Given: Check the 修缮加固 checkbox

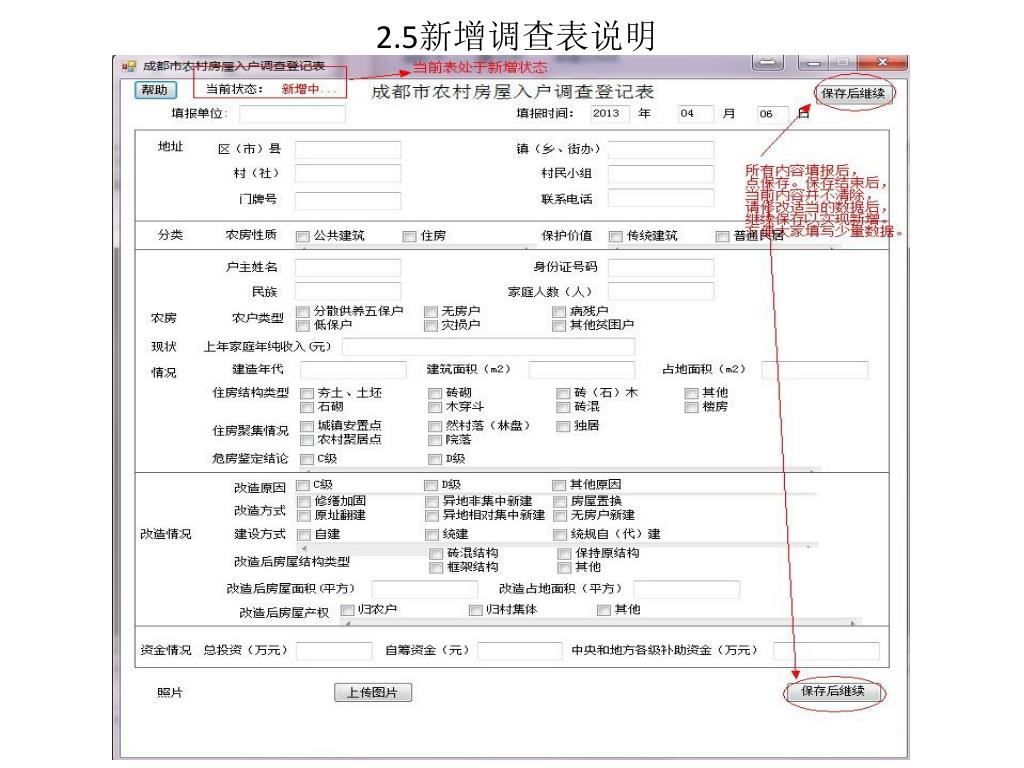Looking at the screenshot, I should point(304,502).
